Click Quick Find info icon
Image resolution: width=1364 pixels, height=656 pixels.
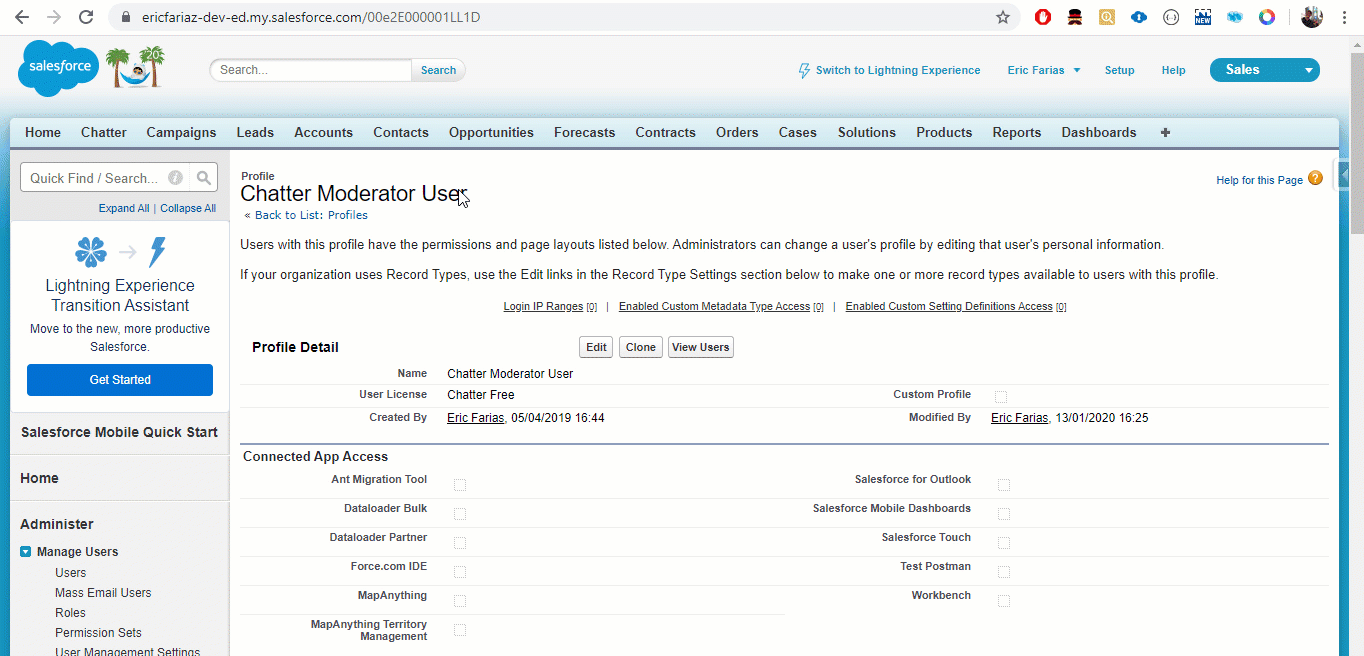(175, 178)
